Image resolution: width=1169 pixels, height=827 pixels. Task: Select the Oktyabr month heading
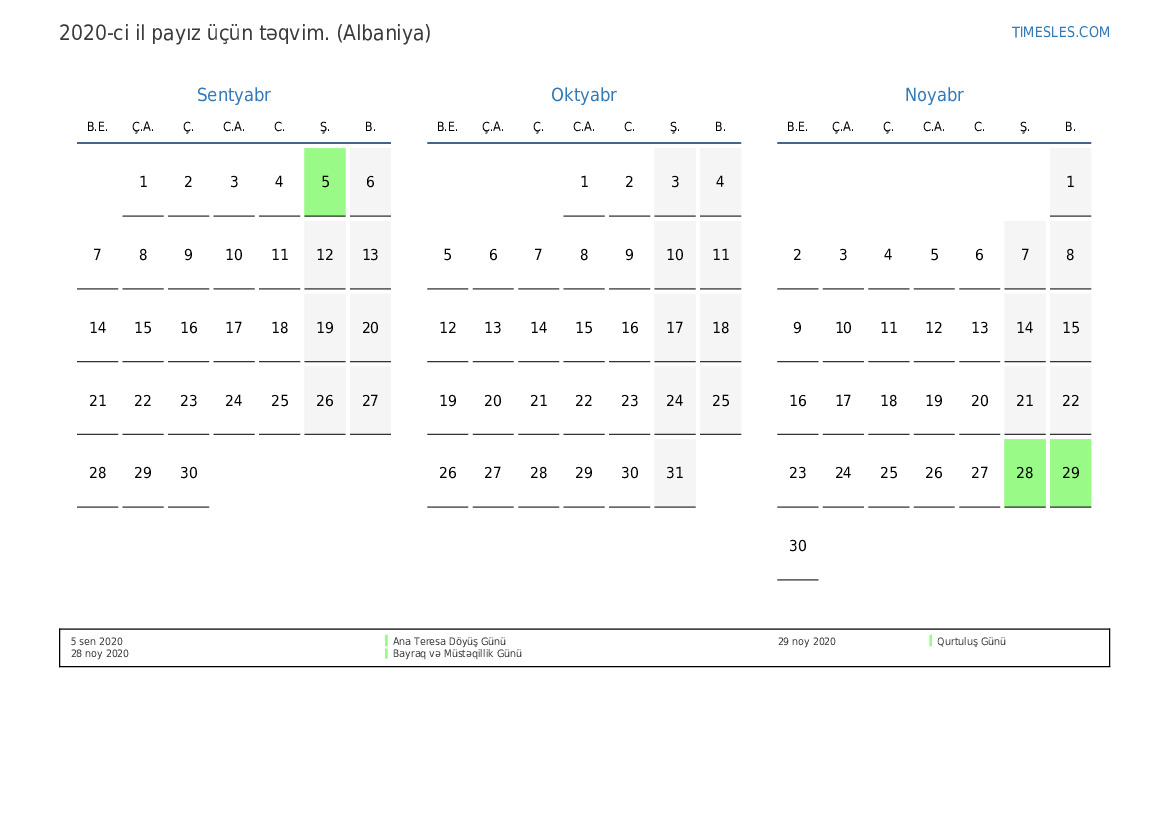(x=583, y=95)
